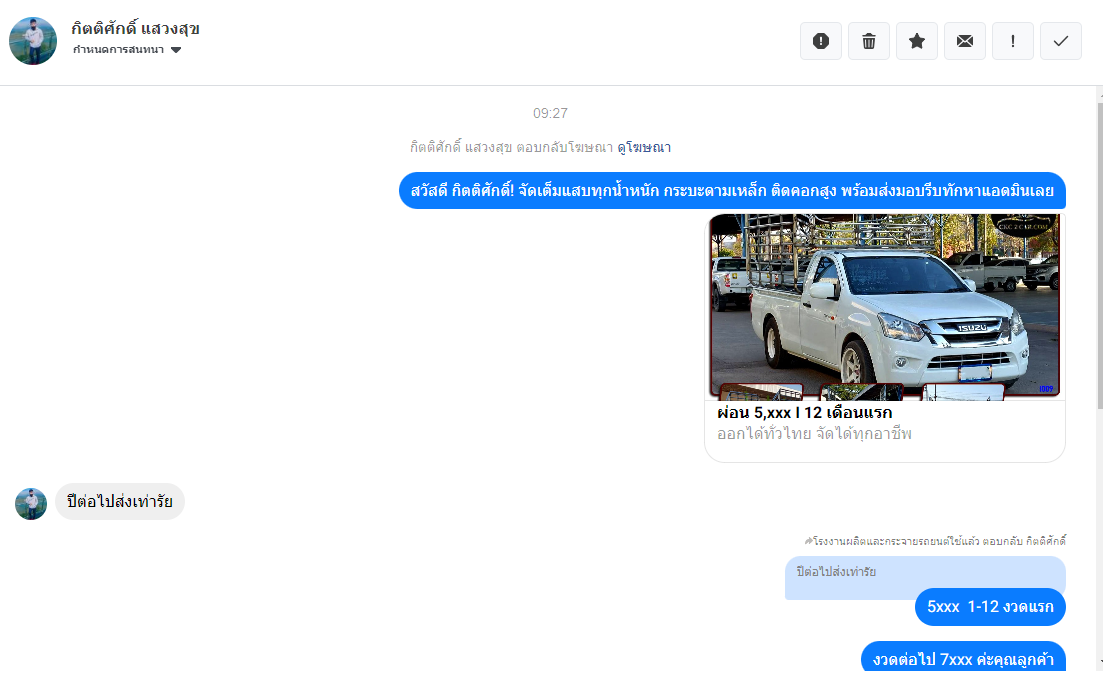Click dropdown arrow next to กำหนดการสนทนา
This screenshot has width=1103, height=674.
(x=176, y=50)
